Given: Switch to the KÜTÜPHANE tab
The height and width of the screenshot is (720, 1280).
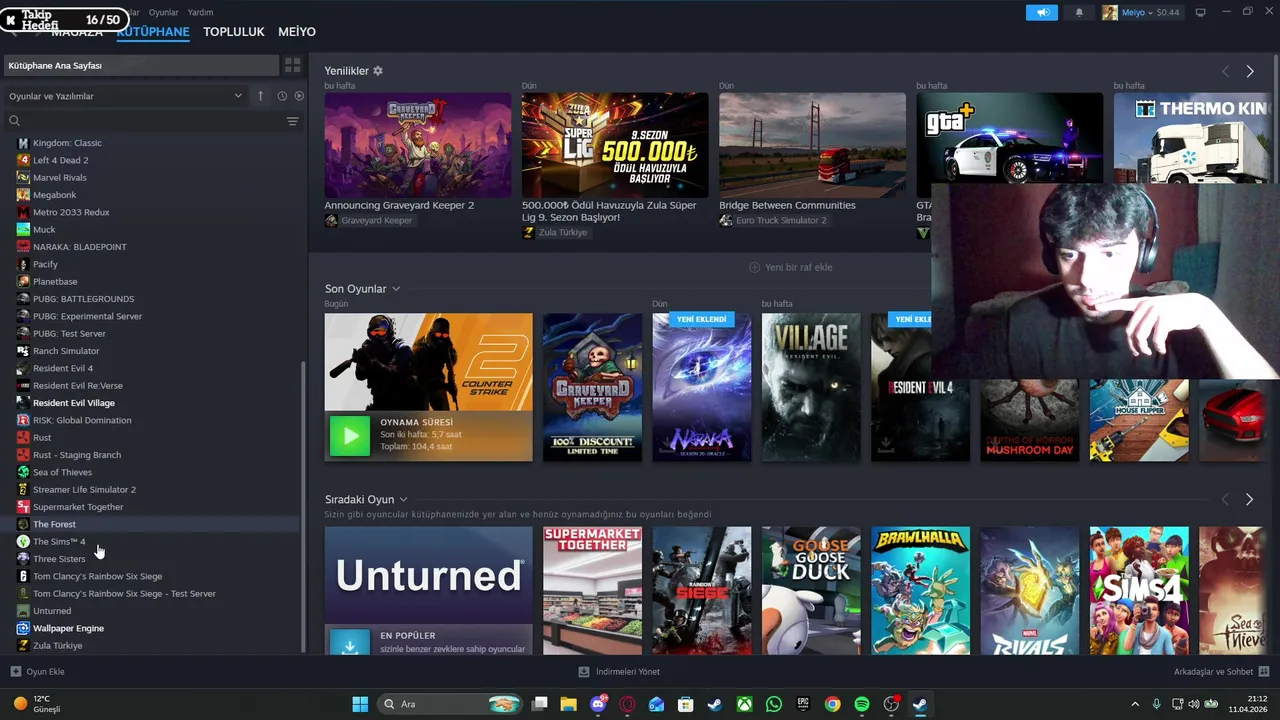Looking at the screenshot, I should pos(153,32).
